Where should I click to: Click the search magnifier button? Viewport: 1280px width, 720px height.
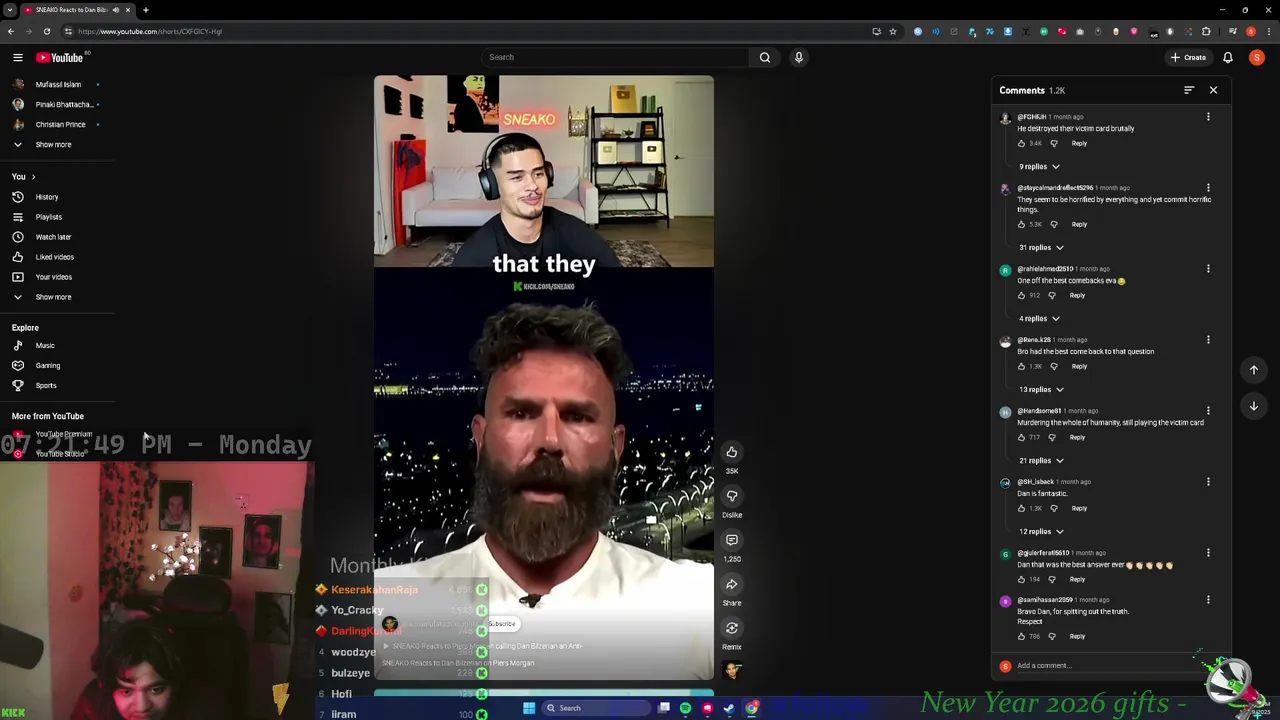click(x=765, y=57)
